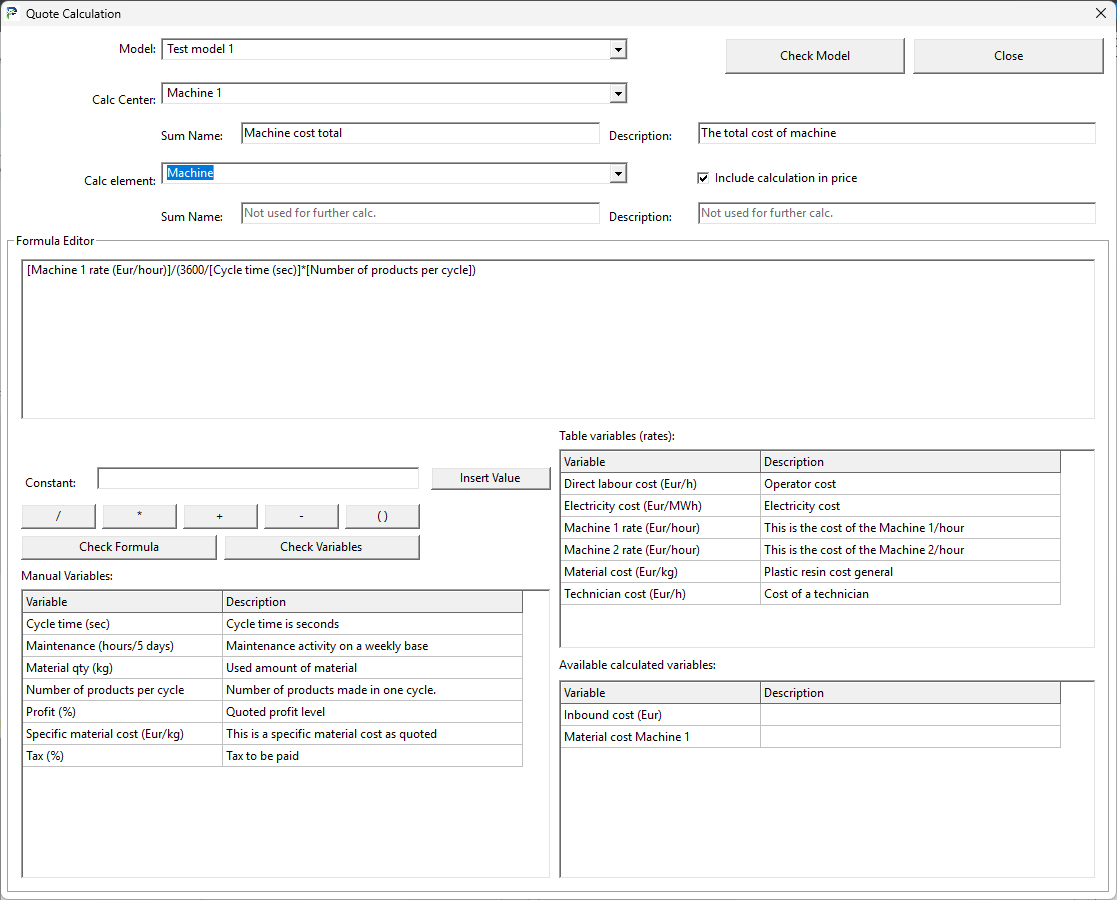Click the Check Formula button
Image resolution: width=1117 pixels, height=900 pixels.
click(x=119, y=547)
